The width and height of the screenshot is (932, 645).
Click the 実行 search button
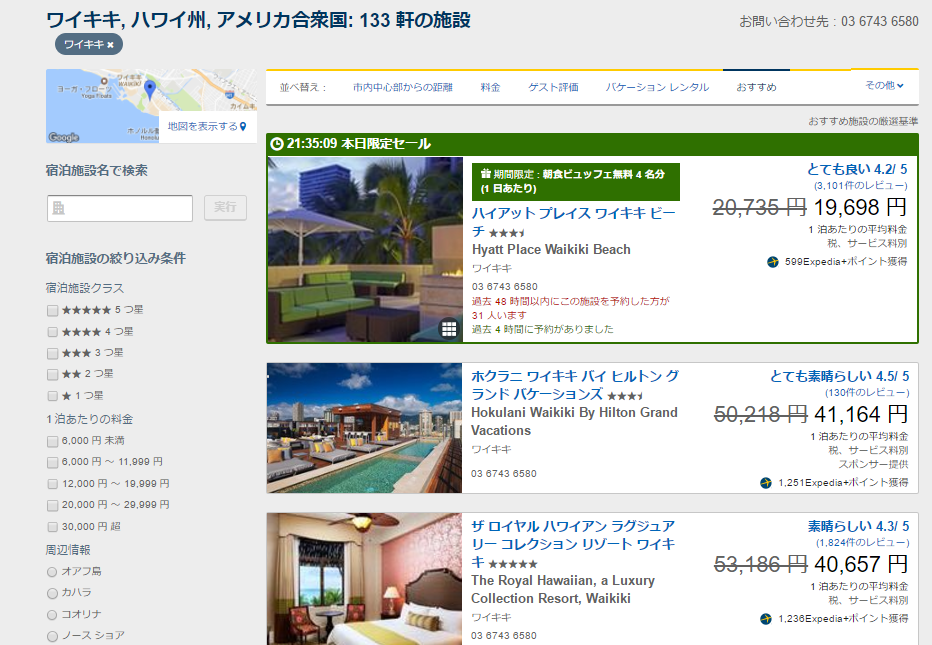(x=225, y=207)
